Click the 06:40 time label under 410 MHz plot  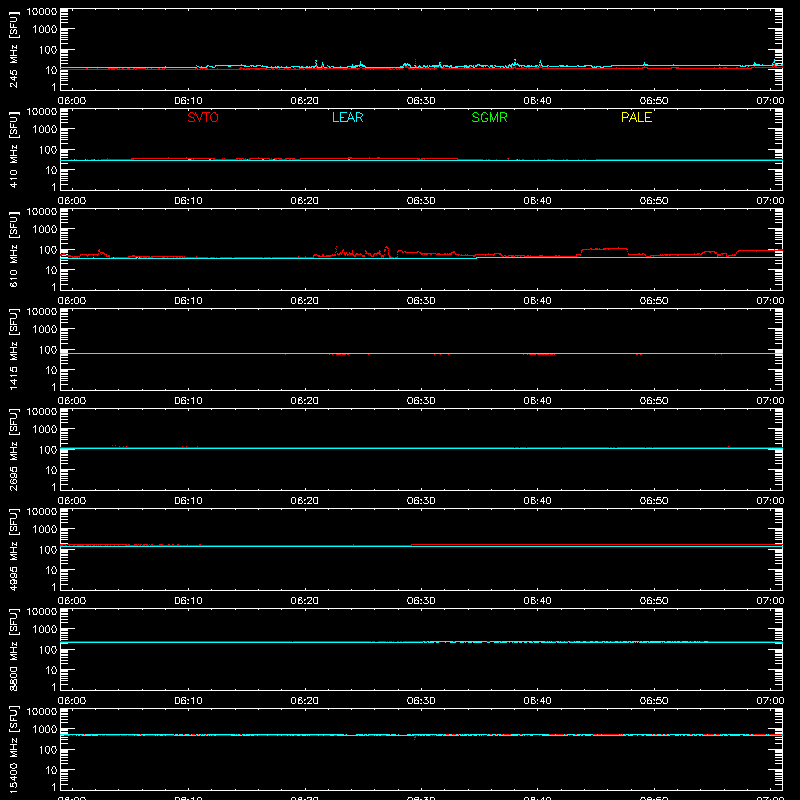click(x=537, y=201)
